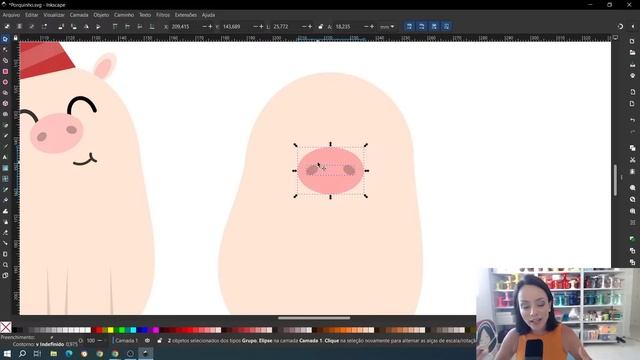Expand snapping options arrow at top right
Viewport: 640px width, 360px height.
click(x=633, y=27)
